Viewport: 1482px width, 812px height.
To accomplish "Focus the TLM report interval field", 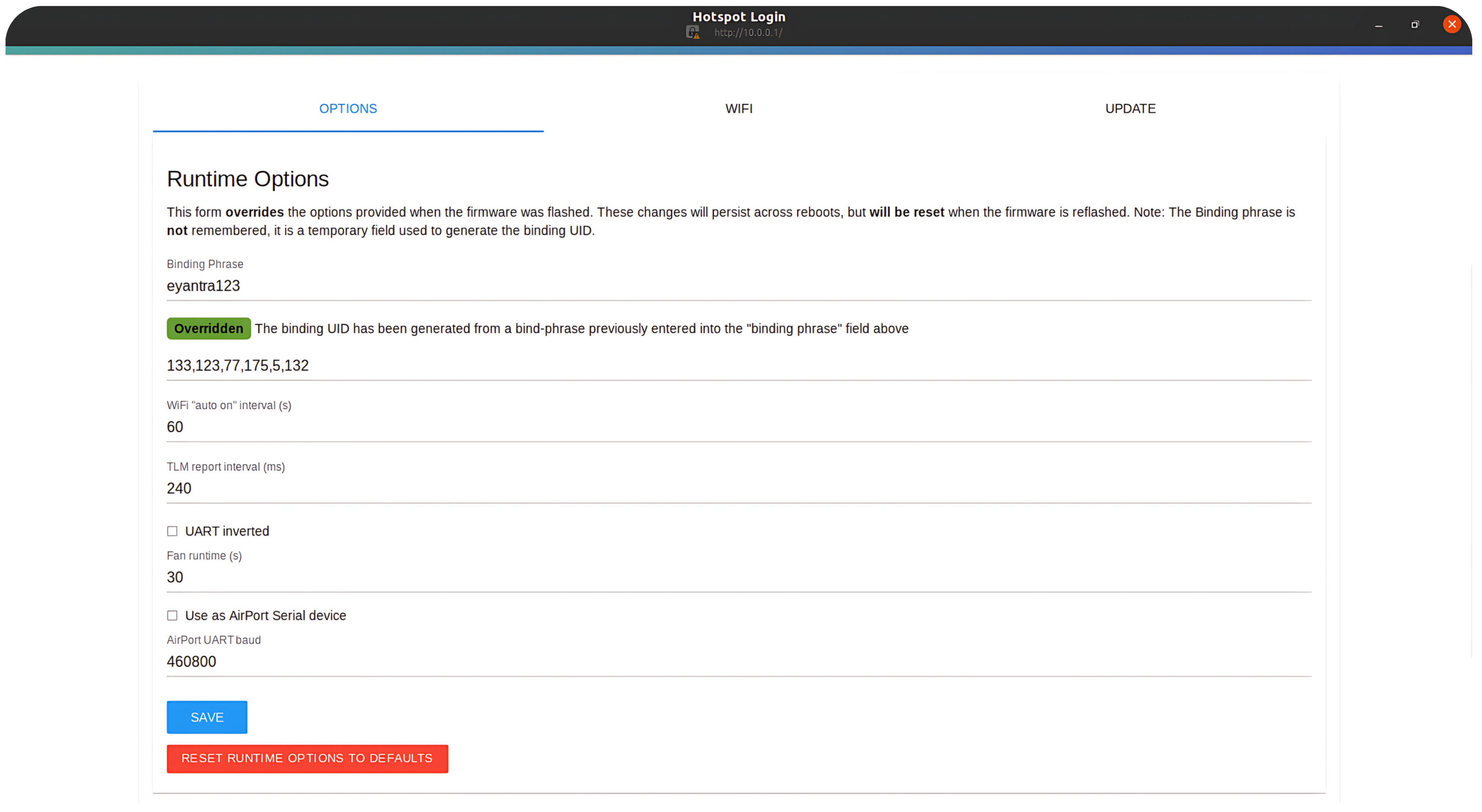I will coord(739,489).
